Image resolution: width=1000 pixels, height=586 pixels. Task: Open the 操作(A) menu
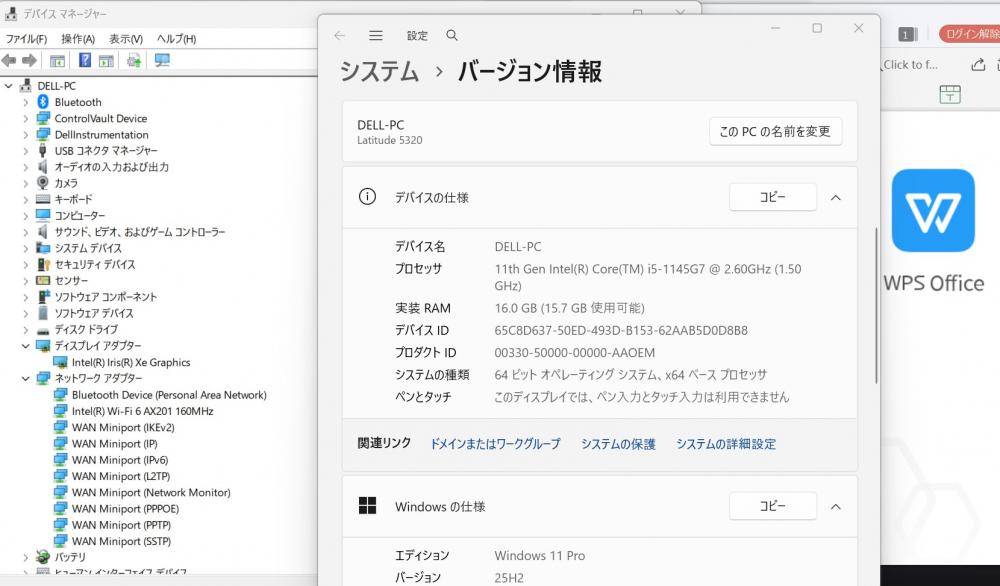(x=77, y=39)
